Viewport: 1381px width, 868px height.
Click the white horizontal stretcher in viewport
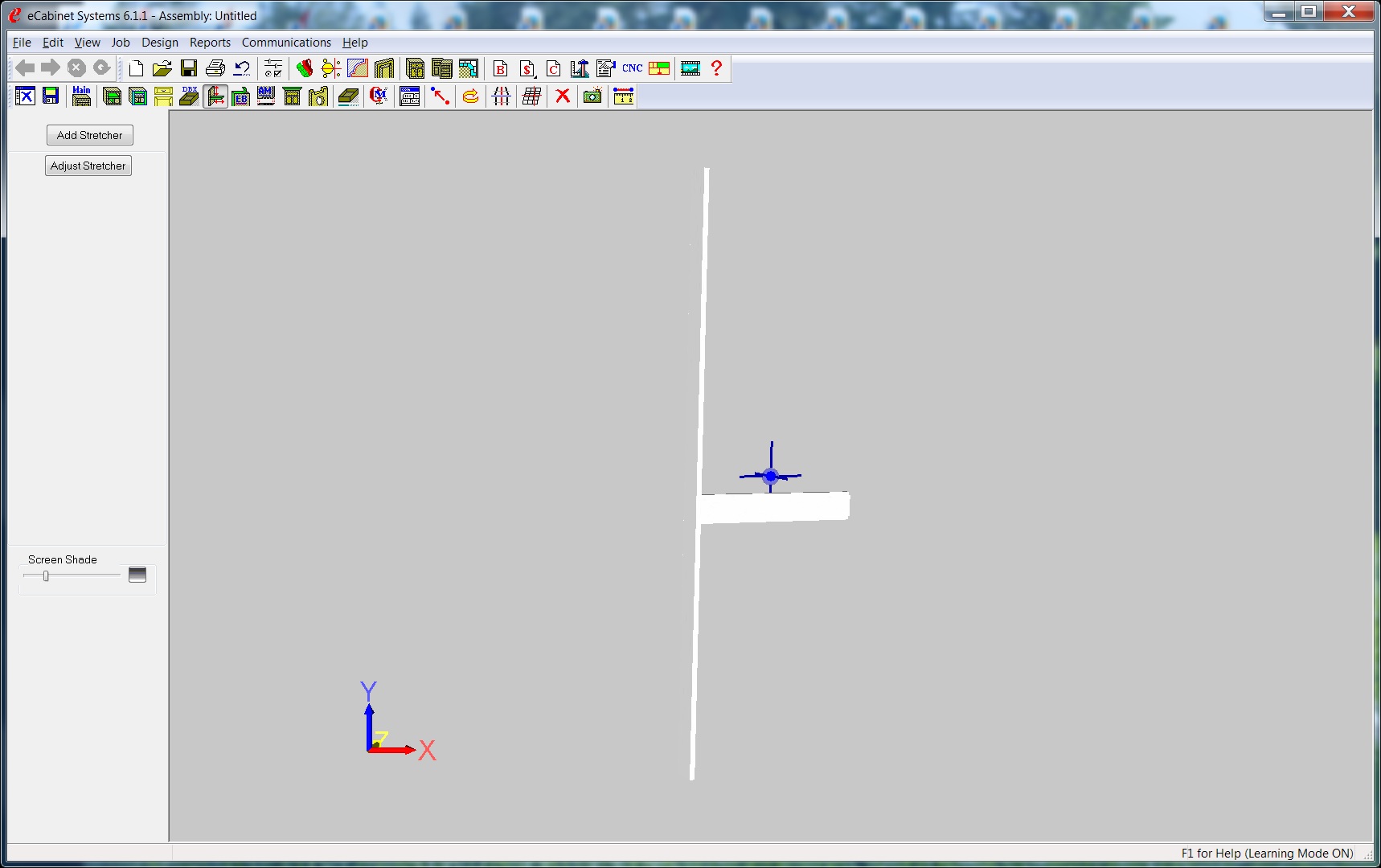click(773, 508)
